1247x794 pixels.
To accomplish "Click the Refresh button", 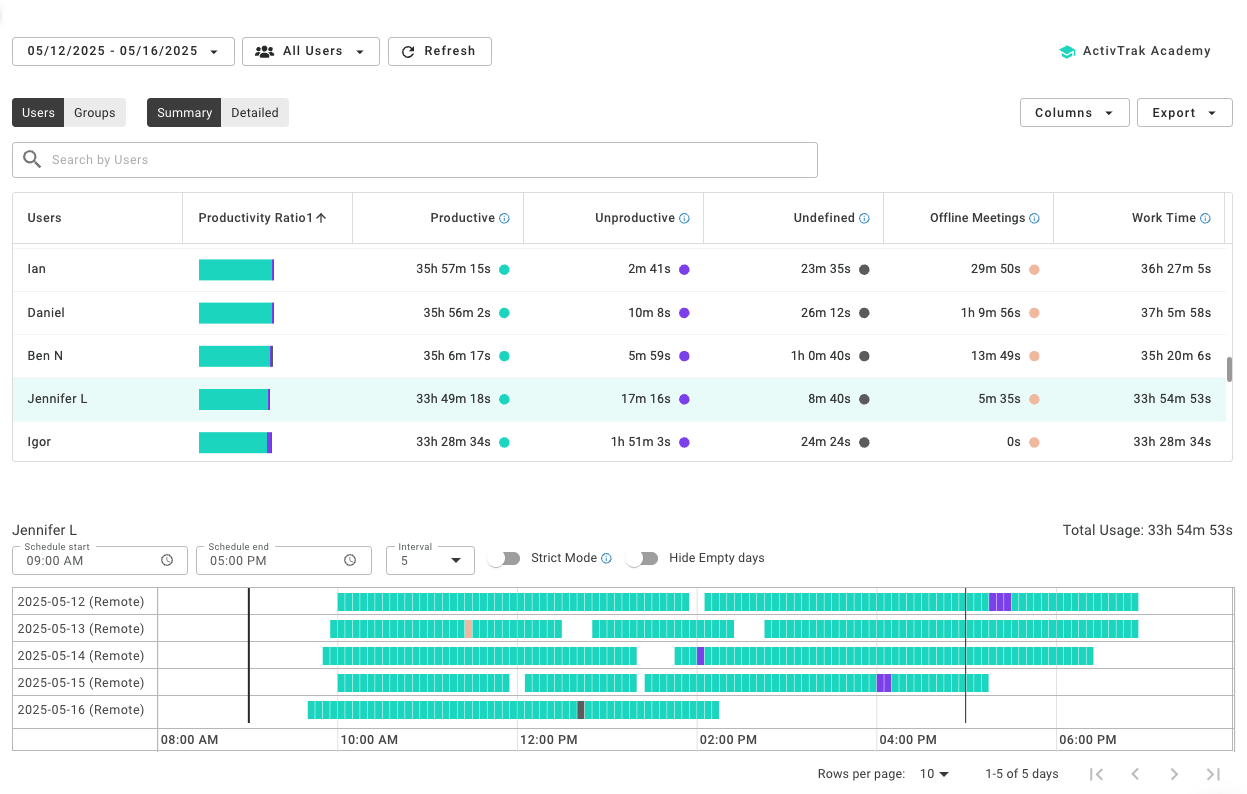I will pos(439,51).
